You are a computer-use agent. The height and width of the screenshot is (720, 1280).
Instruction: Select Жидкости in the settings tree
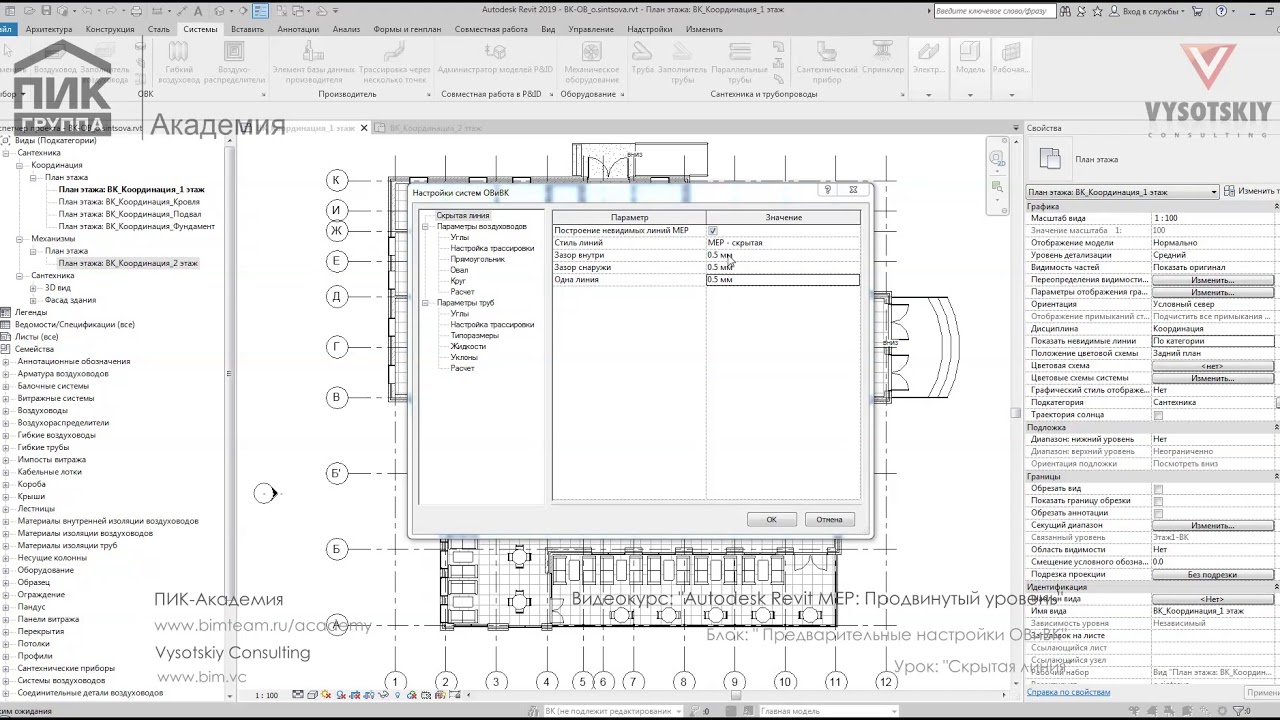pos(468,346)
